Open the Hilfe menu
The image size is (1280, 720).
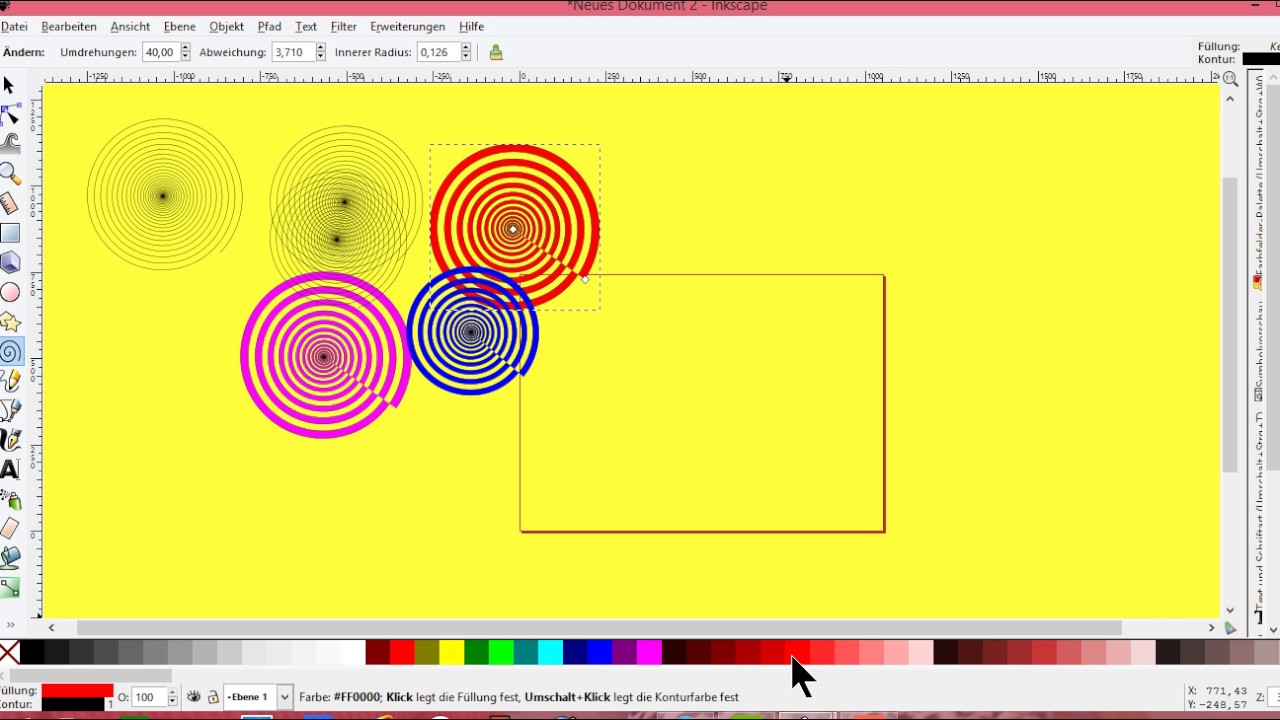(x=472, y=27)
